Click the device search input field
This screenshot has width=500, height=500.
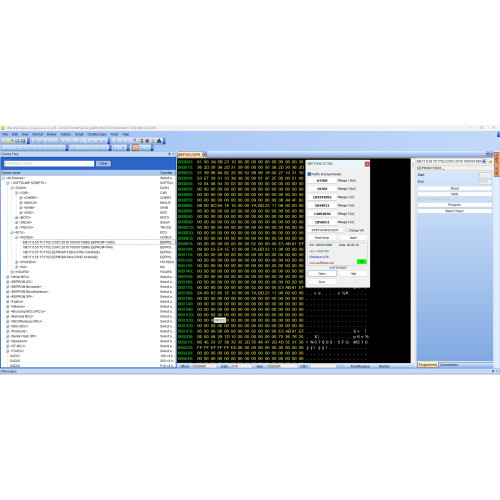[49, 163]
